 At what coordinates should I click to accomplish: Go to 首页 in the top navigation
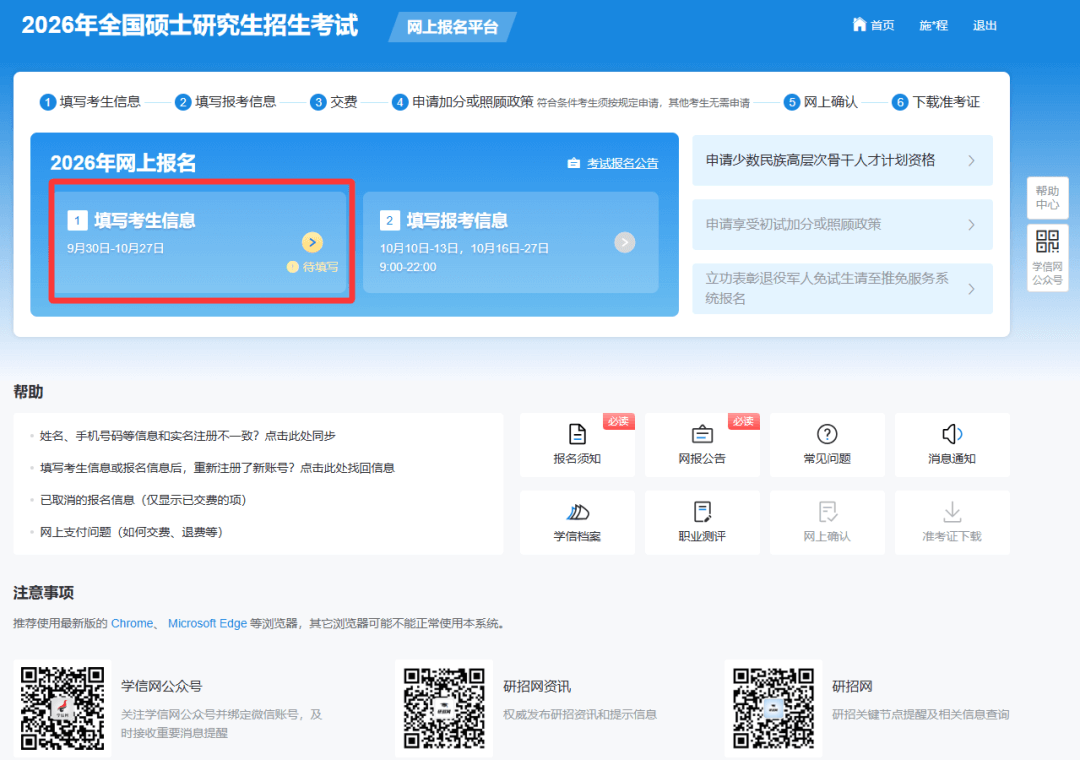click(873, 25)
